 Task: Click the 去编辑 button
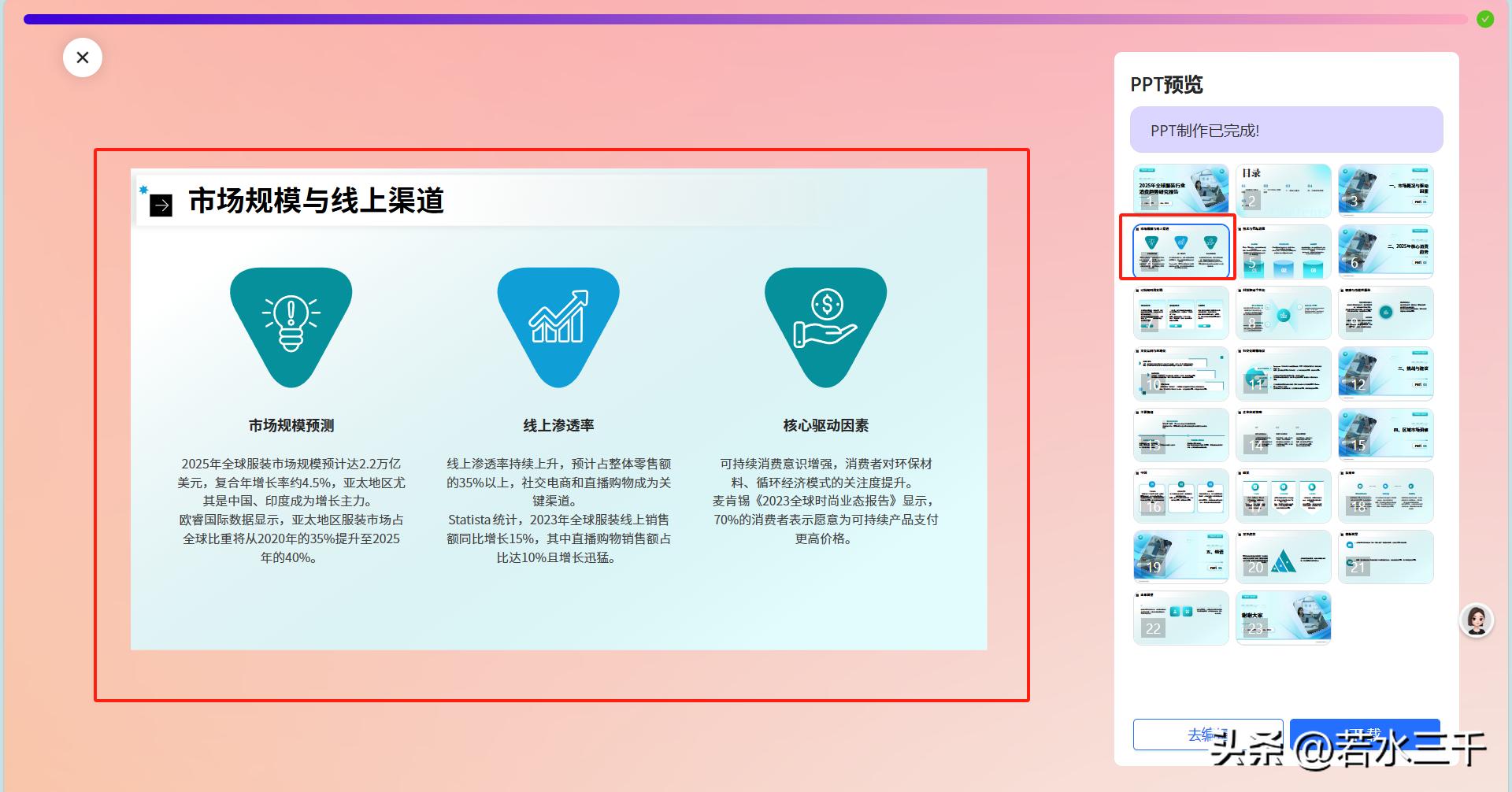[1208, 735]
